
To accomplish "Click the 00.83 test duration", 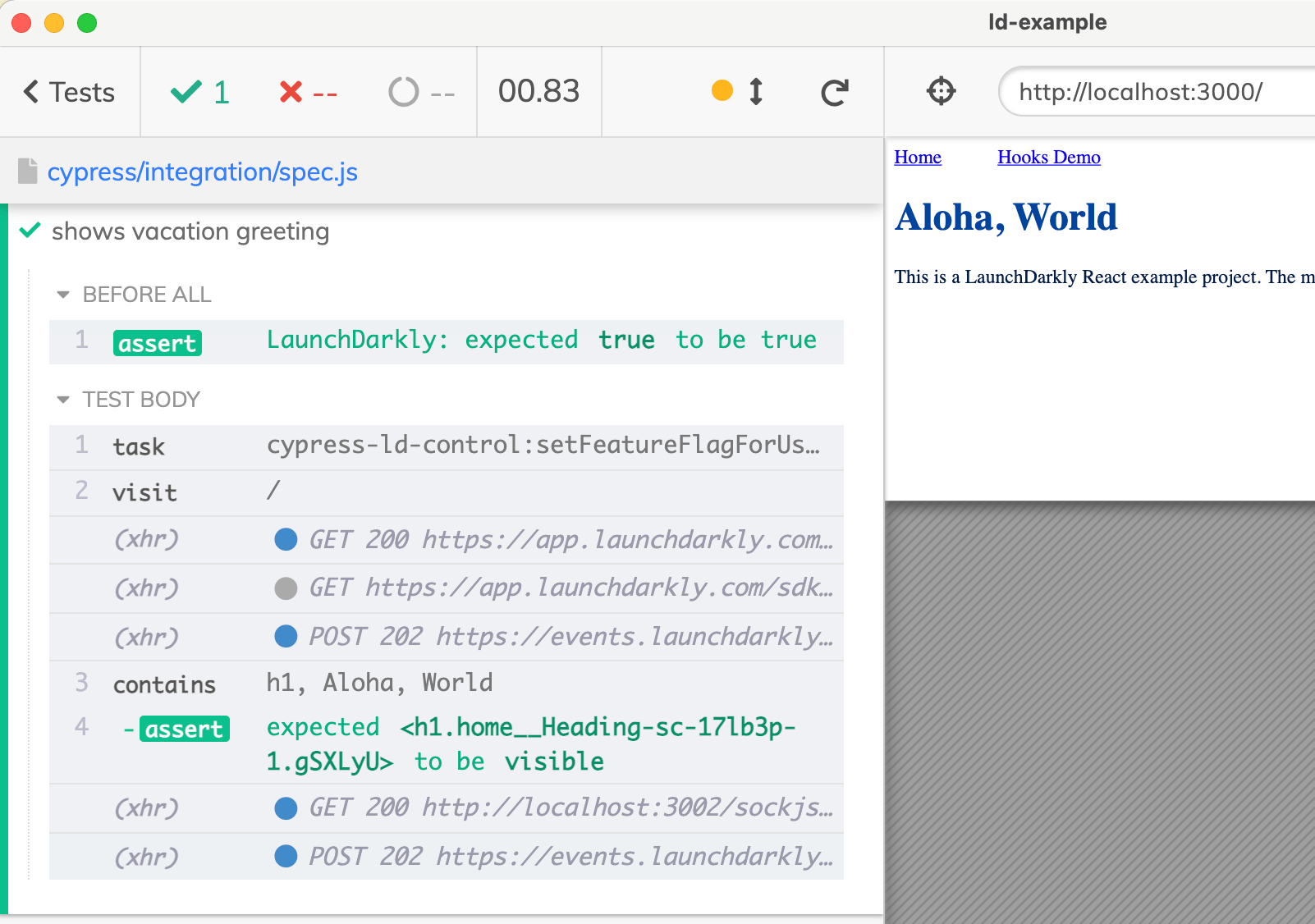I will pyautogui.click(x=539, y=91).
